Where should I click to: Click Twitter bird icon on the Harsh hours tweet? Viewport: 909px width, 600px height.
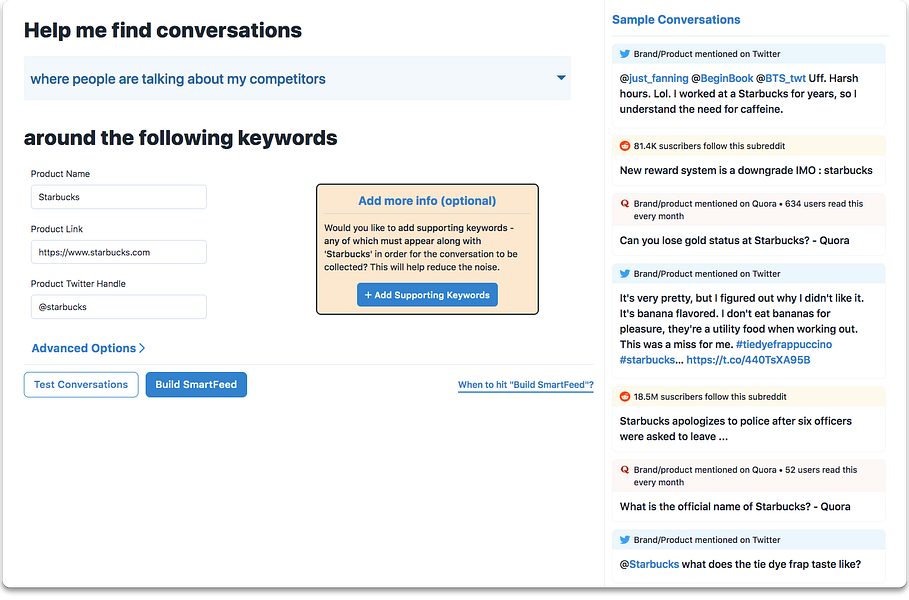[624, 54]
